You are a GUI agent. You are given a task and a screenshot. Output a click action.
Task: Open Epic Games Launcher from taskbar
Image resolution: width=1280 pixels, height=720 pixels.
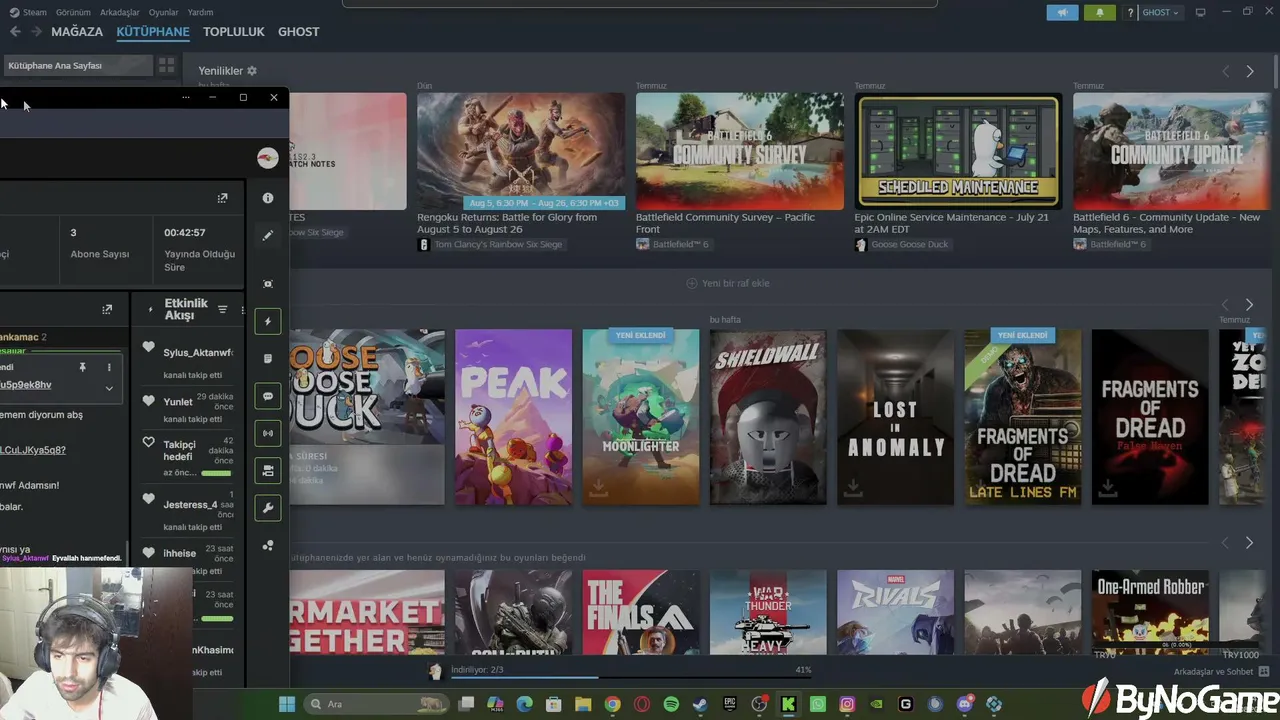point(730,704)
